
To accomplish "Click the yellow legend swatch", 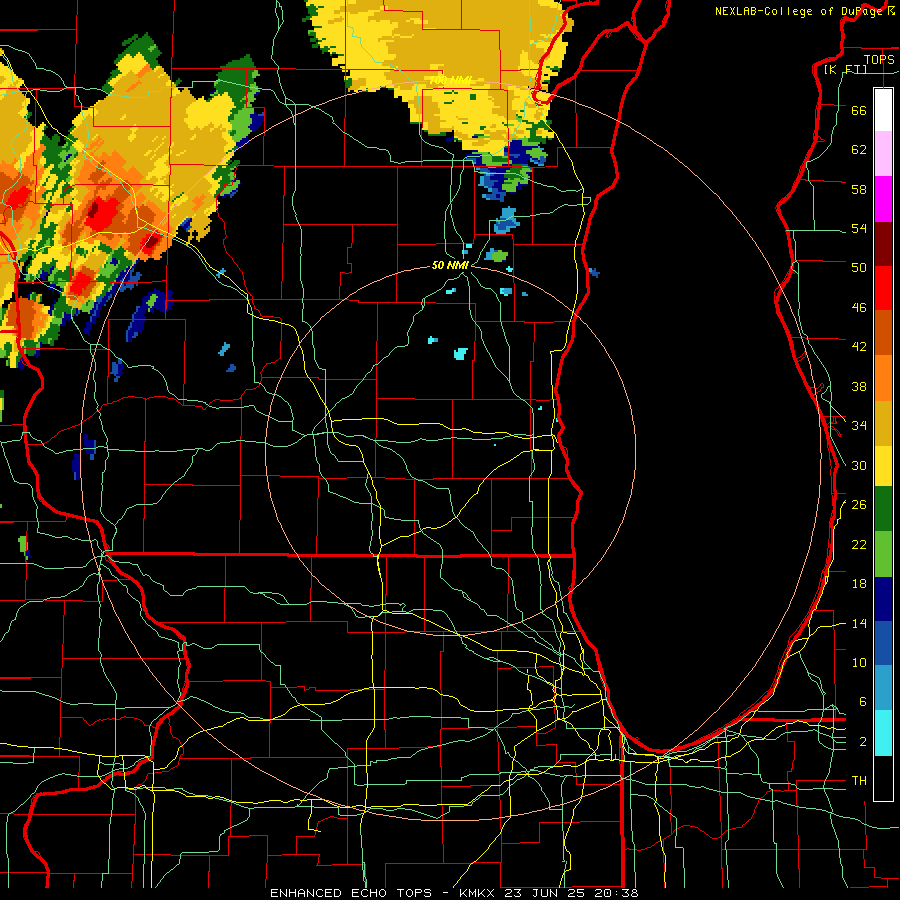I will tap(883, 465).
